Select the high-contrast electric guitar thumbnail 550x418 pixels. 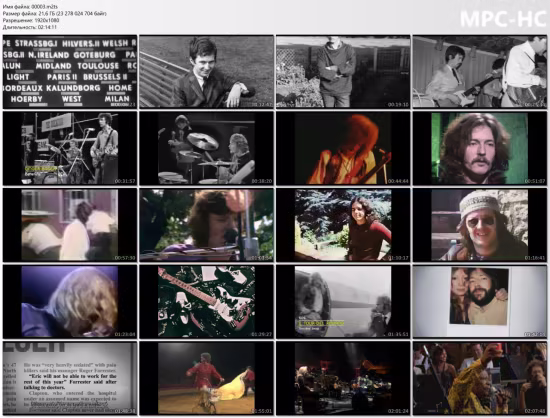pyautogui.click(x=206, y=302)
